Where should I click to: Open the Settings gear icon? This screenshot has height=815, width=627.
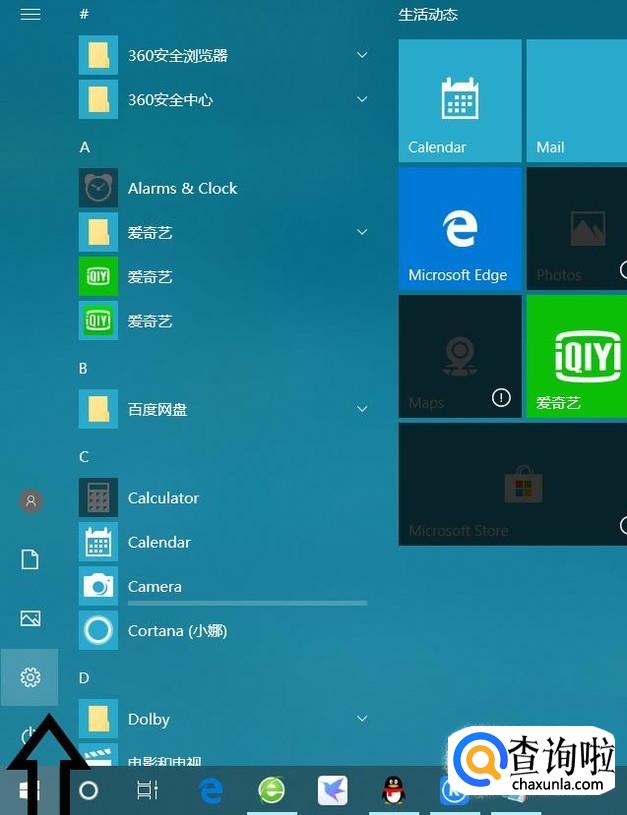30,677
